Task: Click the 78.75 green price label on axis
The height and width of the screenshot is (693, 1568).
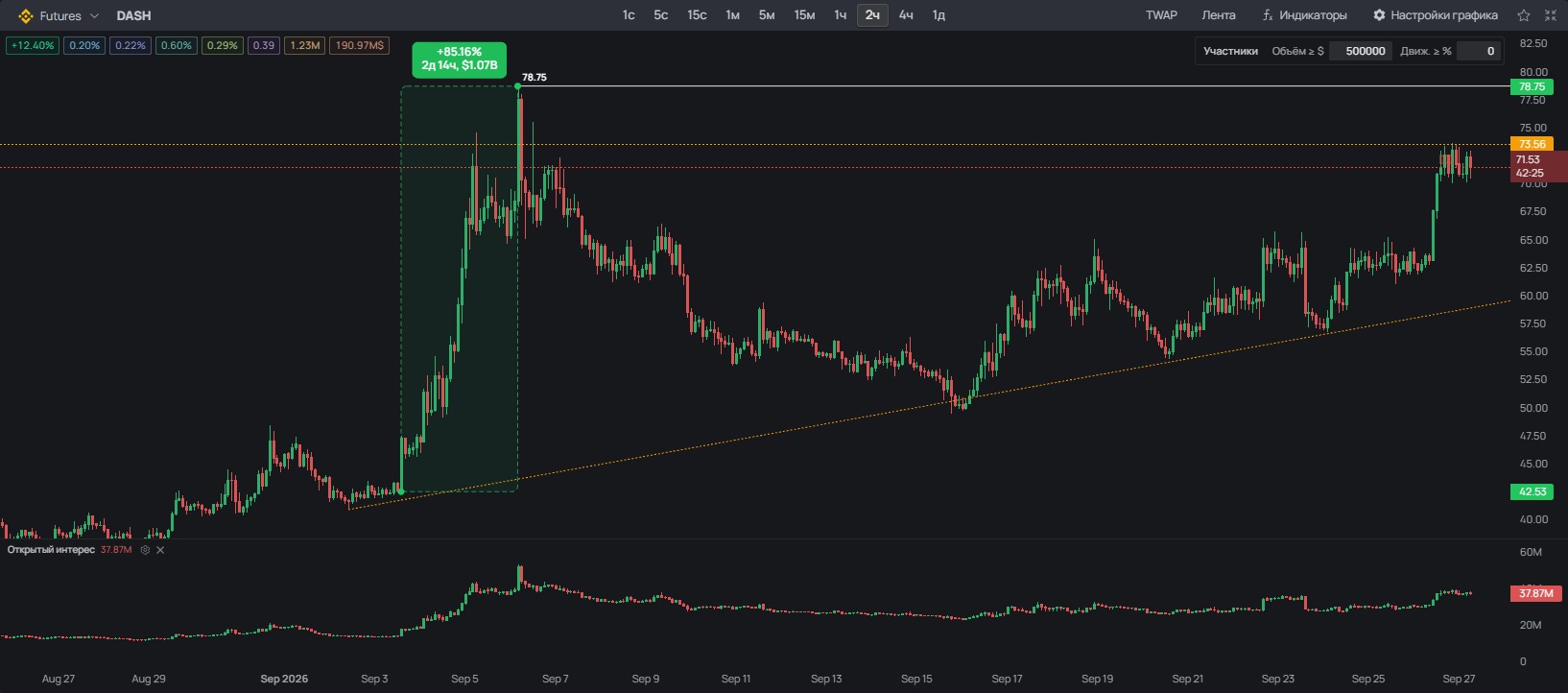Action: 1532,86
